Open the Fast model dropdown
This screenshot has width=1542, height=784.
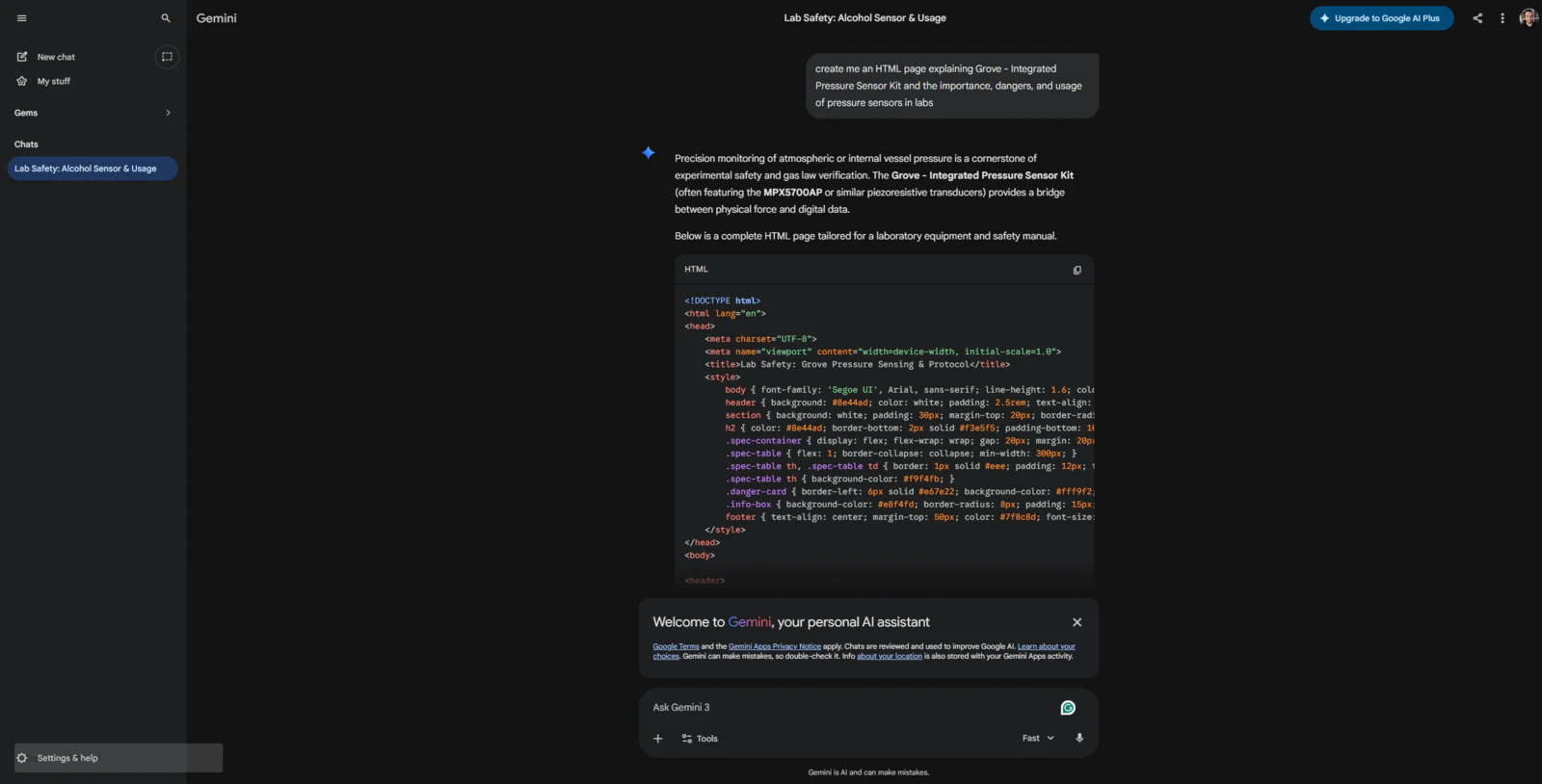pyautogui.click(x=1038, y=739)
